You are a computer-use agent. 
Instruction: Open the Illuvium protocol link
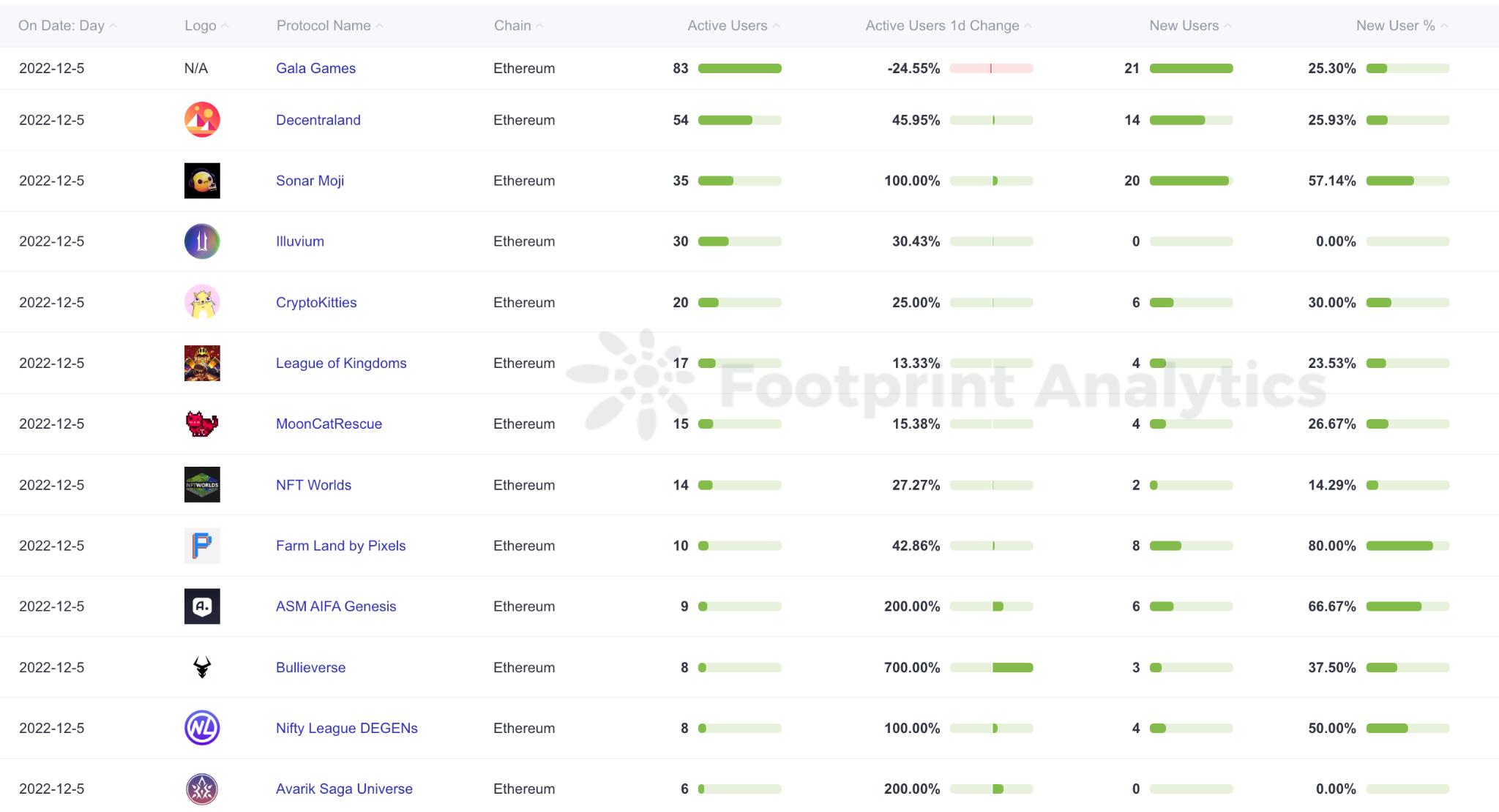coord(300,241)
